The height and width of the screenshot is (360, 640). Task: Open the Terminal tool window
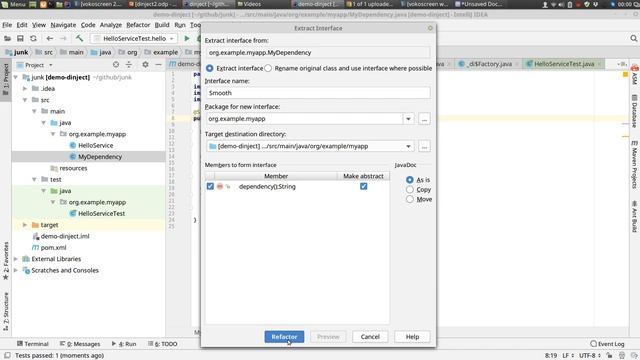click(x=33, y=344)
